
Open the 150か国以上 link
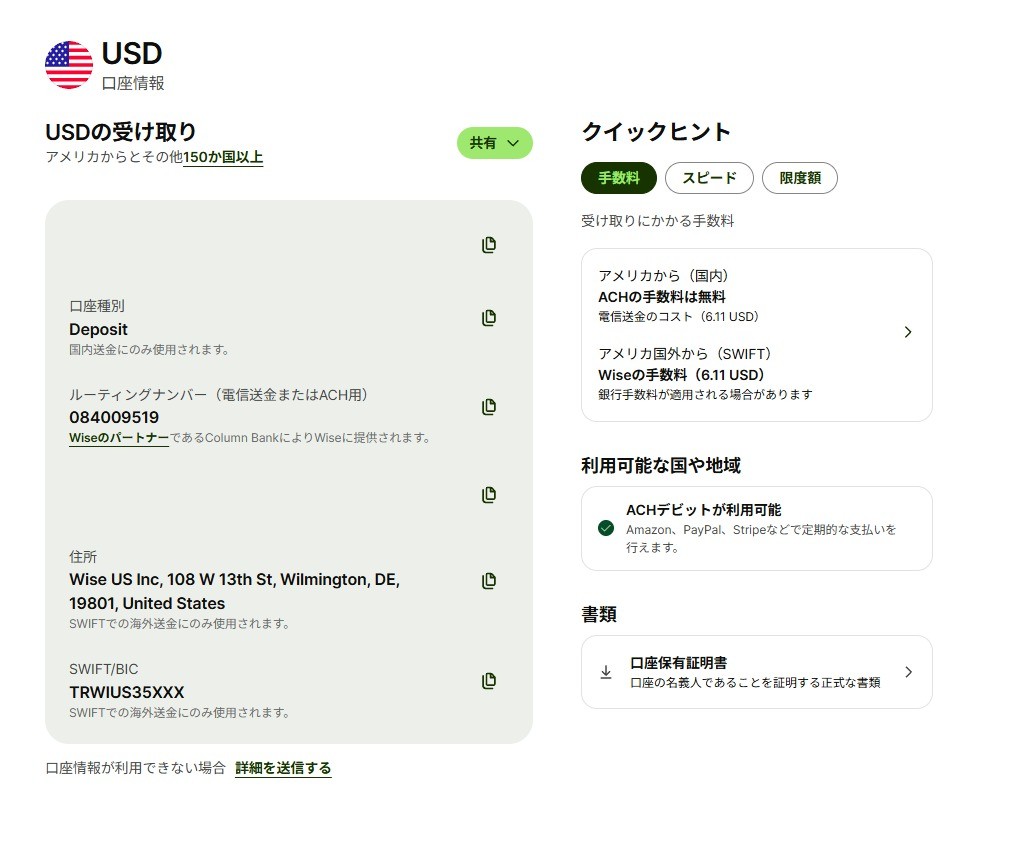[x=223, y=157]
